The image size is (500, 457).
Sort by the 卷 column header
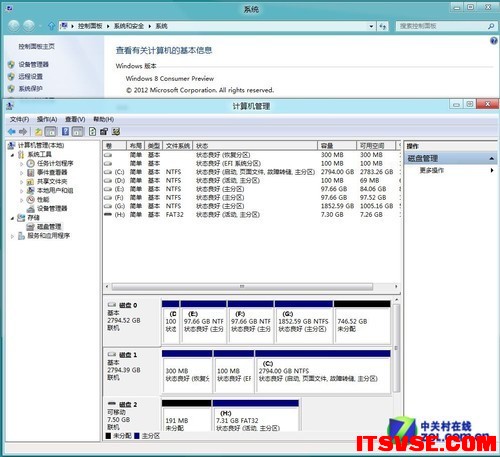tap(115, 146)
